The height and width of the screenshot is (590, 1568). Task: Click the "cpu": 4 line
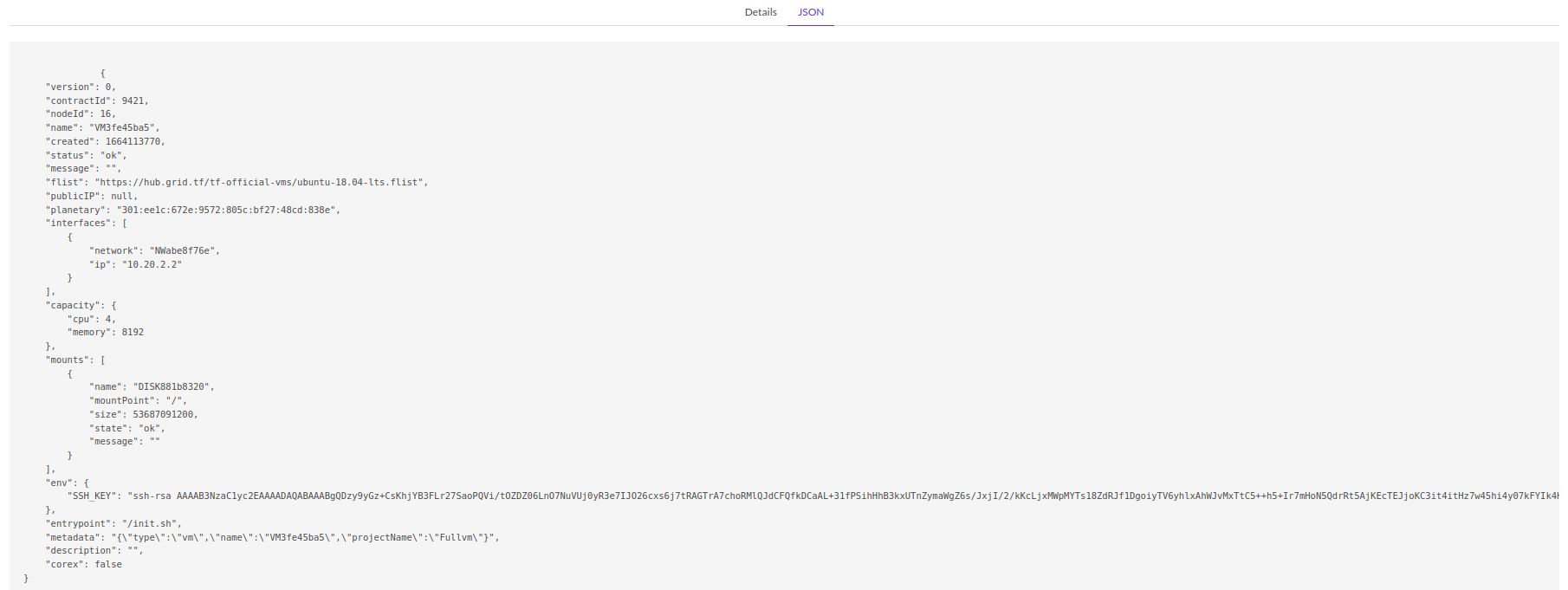pyautogui.click(x=91, y=320)
